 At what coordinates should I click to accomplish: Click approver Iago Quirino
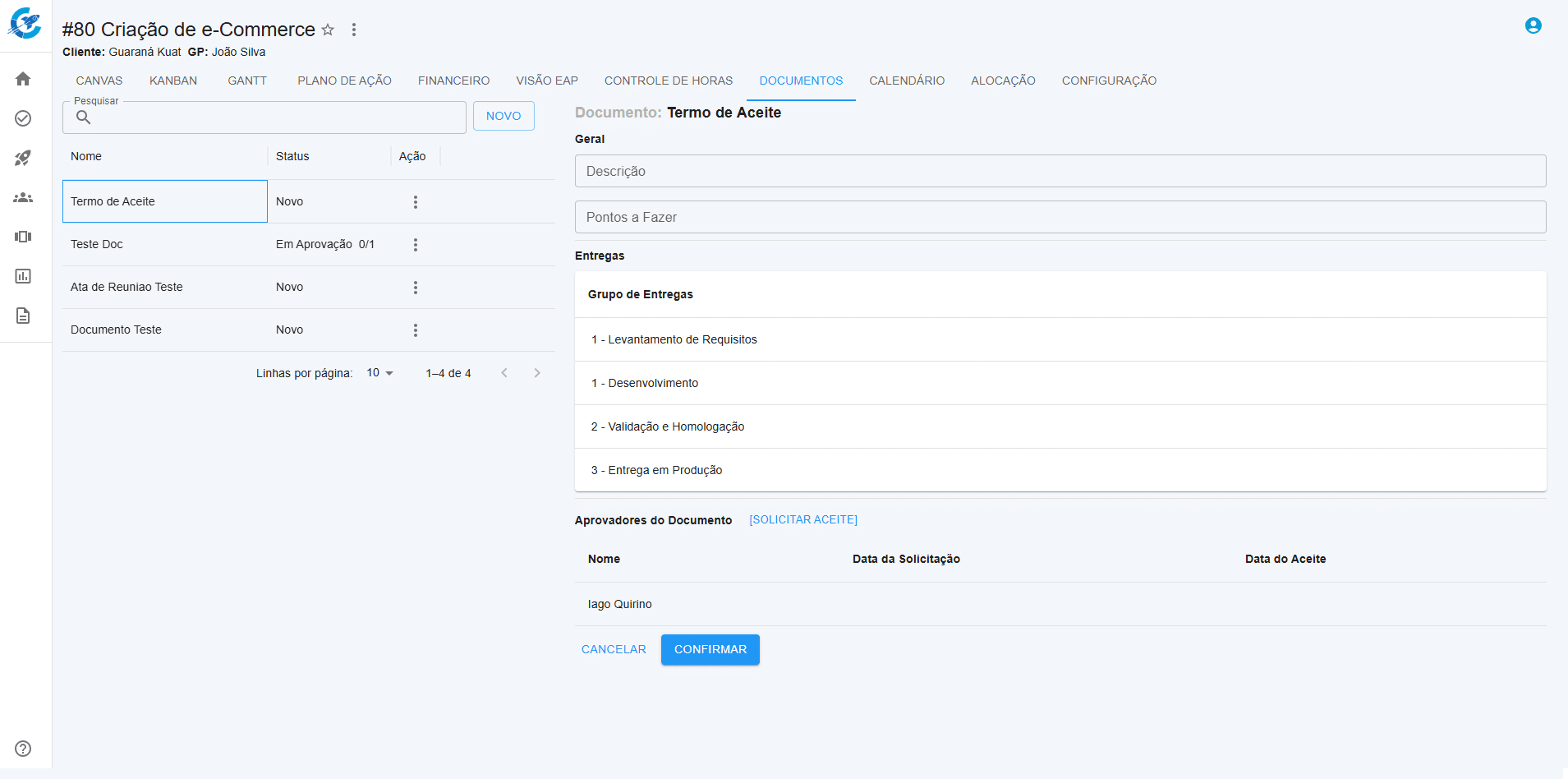(x=620, y=604)
